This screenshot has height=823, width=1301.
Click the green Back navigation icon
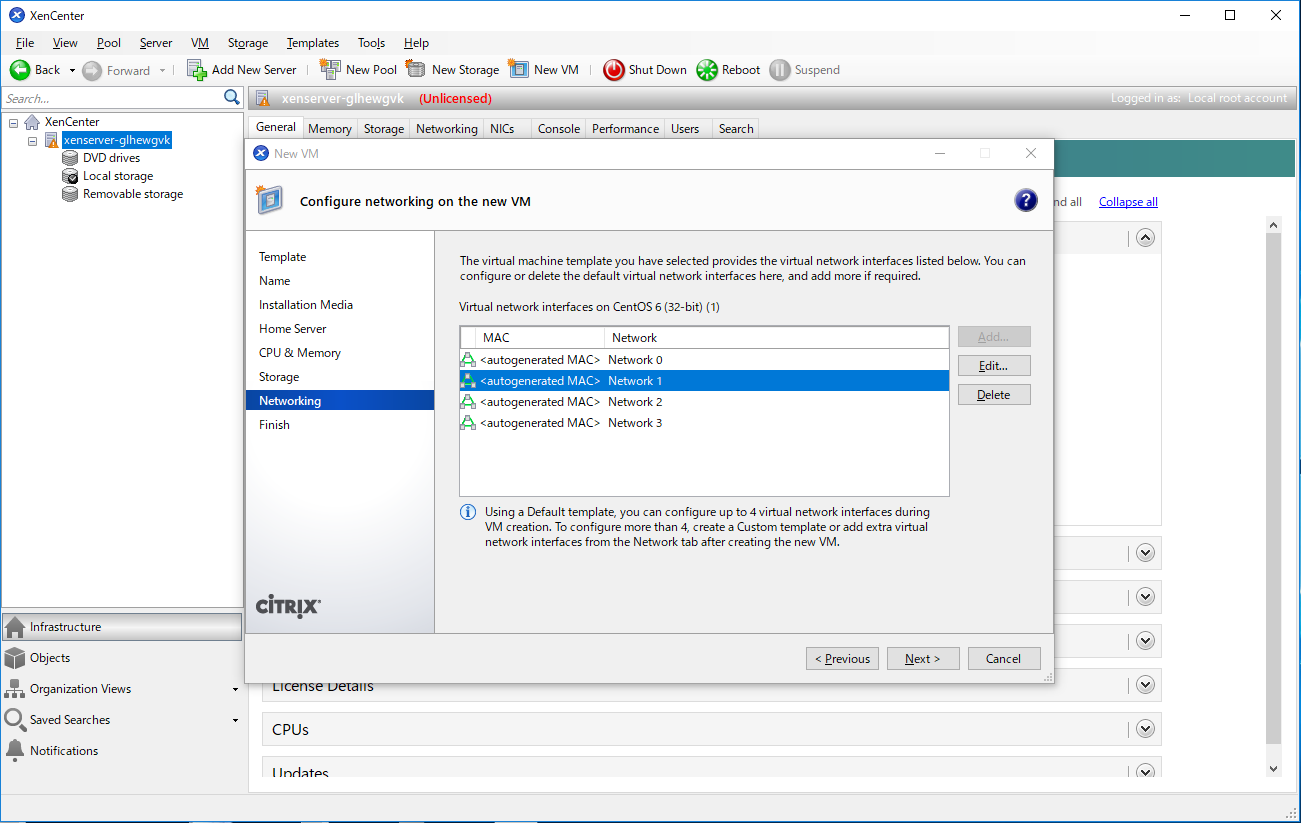coord(20,69)
